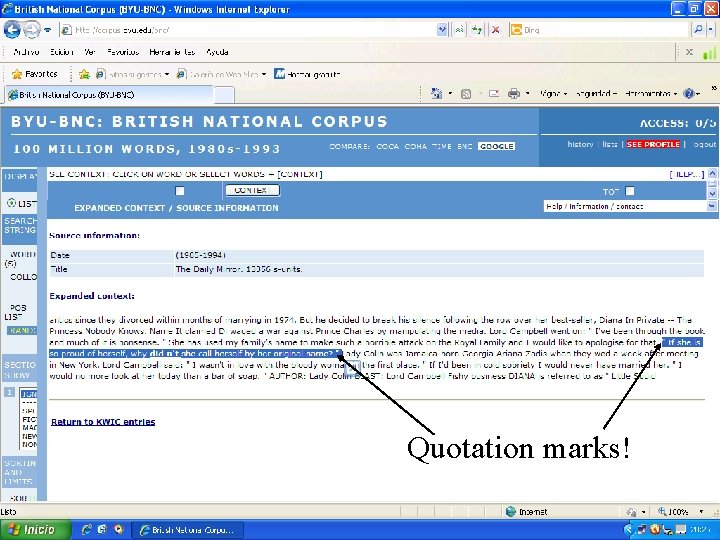The image size is (720, 540).
Task: Tick the TOT checkbox
Action: (630, 191)
